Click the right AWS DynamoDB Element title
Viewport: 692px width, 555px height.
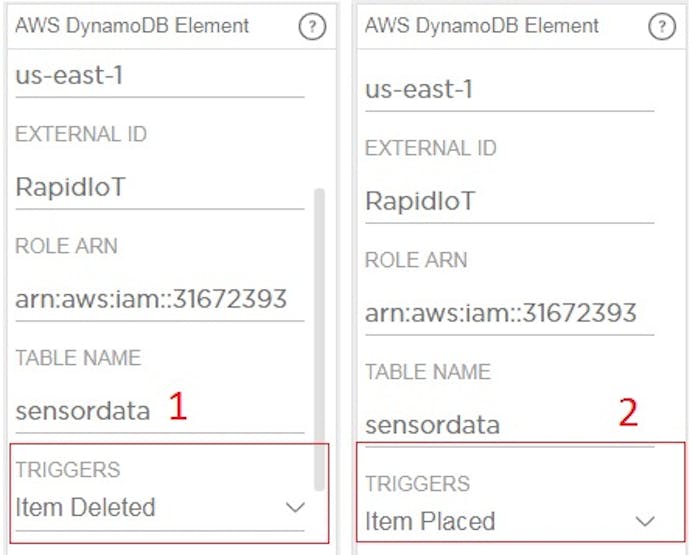pyautogui.click(x=481, y=26)
